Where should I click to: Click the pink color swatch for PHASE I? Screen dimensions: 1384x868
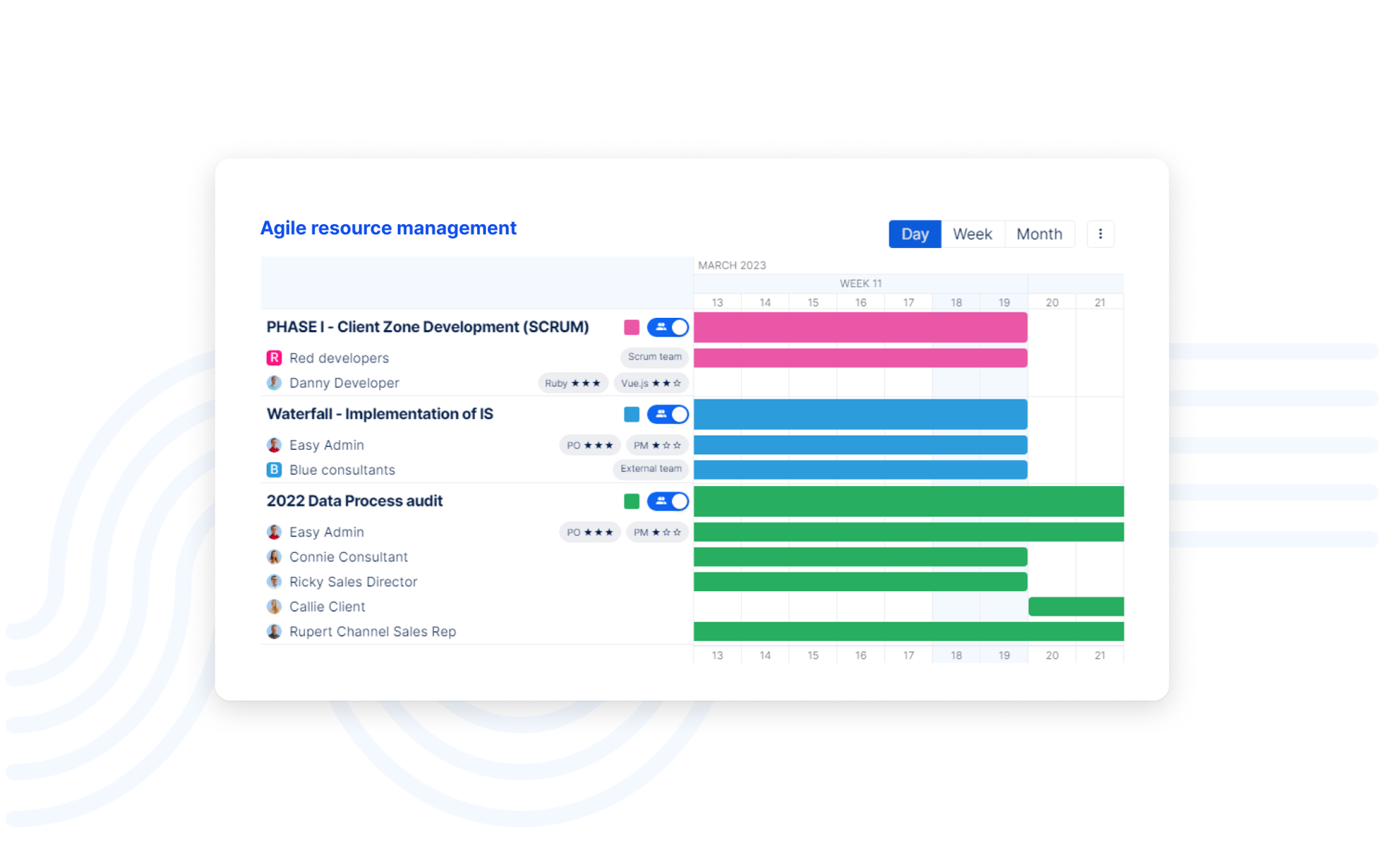coord(631,327)
